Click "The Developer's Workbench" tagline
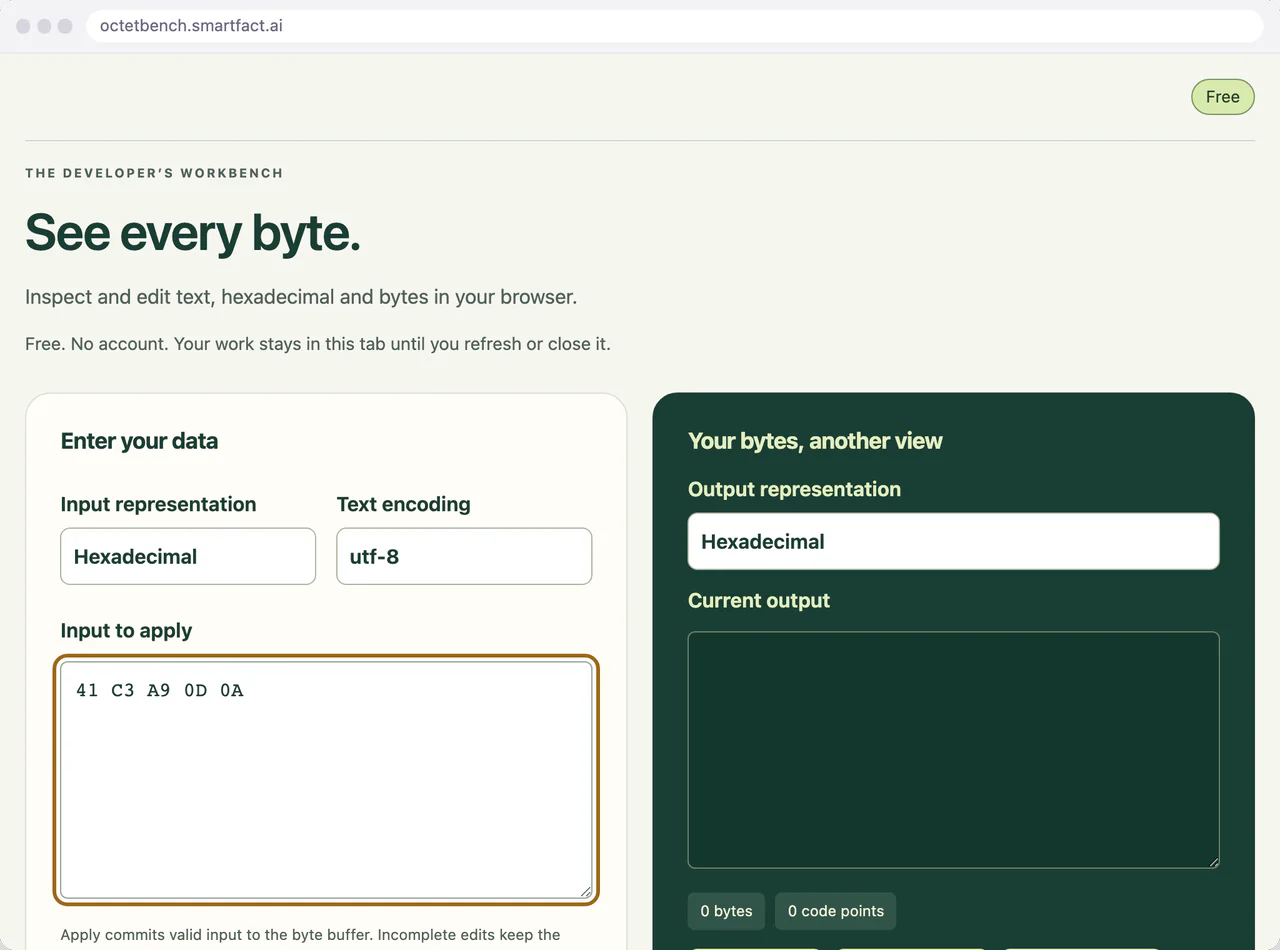The height and width of the screenshot is (950, 1280). 154,173
